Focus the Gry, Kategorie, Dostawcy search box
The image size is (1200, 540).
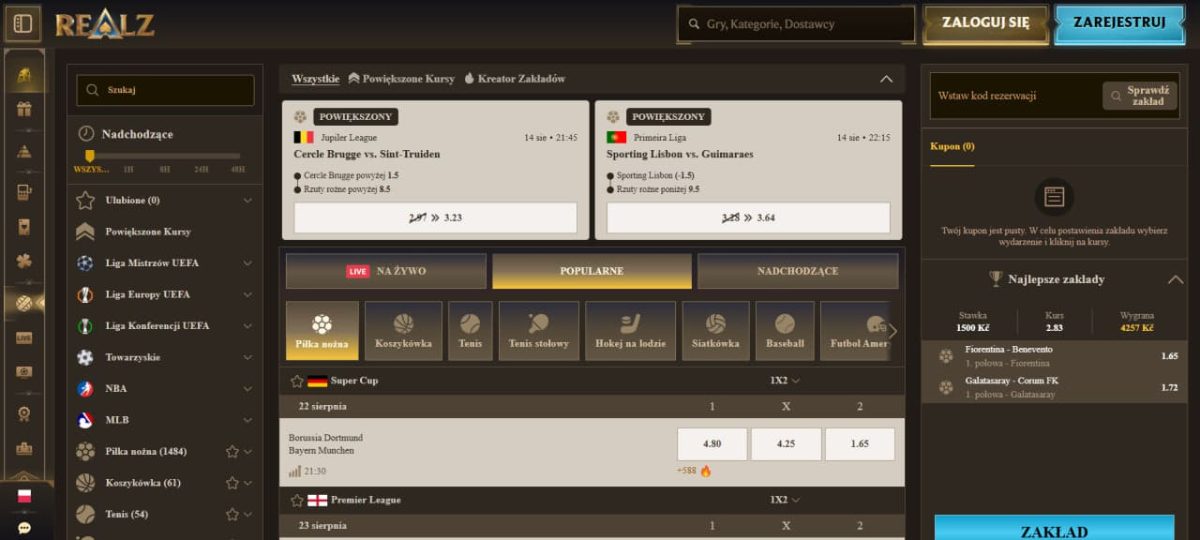pyautogui.click(x=796, y=24)
